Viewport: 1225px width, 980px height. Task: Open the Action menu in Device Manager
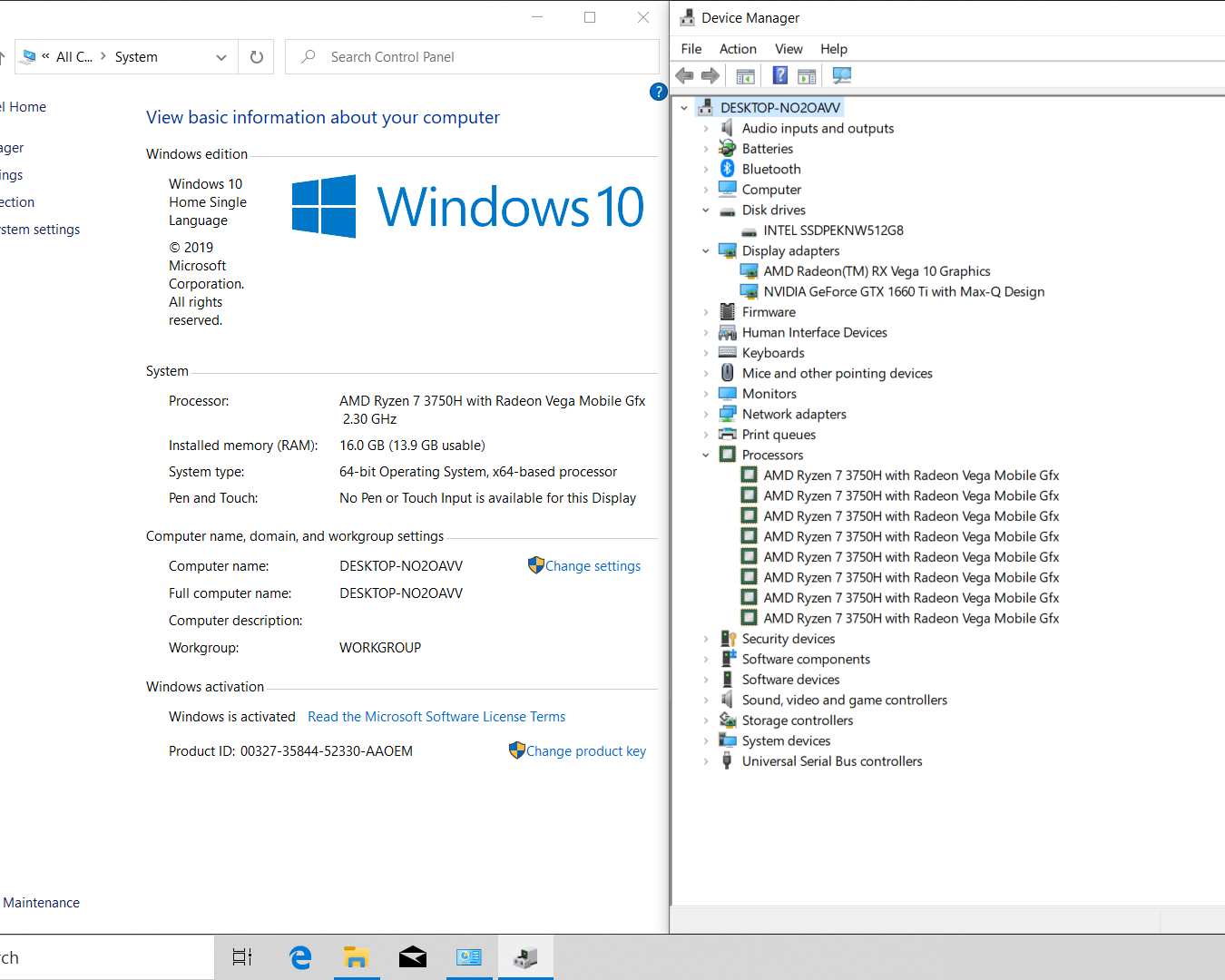tap(738, 49)
